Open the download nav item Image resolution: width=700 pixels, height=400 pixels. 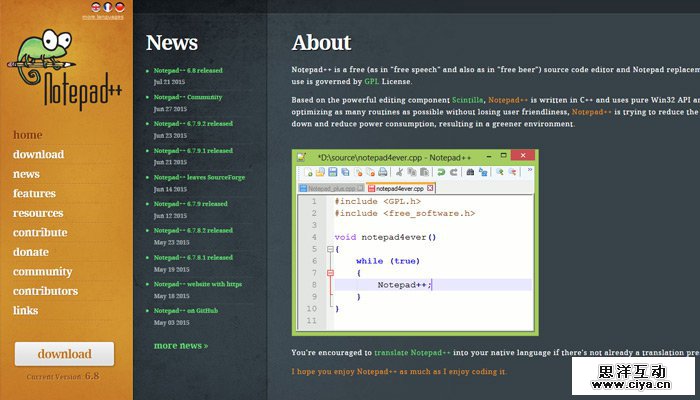(x=38, y=154)
